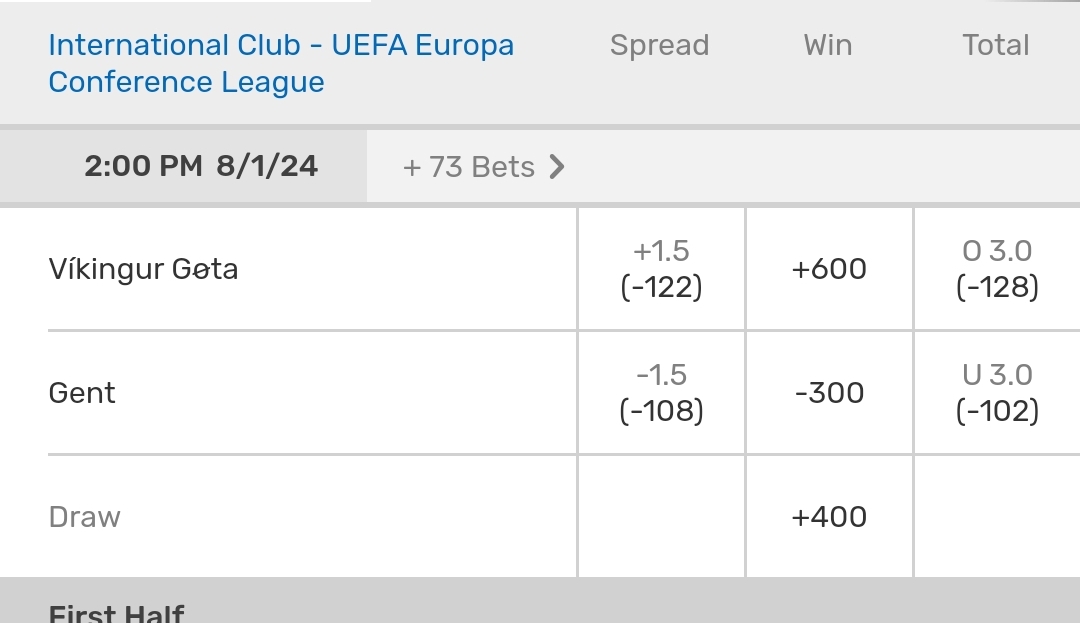
Task: Pick Gent to win at -300
Action: (x=829, y=393)
